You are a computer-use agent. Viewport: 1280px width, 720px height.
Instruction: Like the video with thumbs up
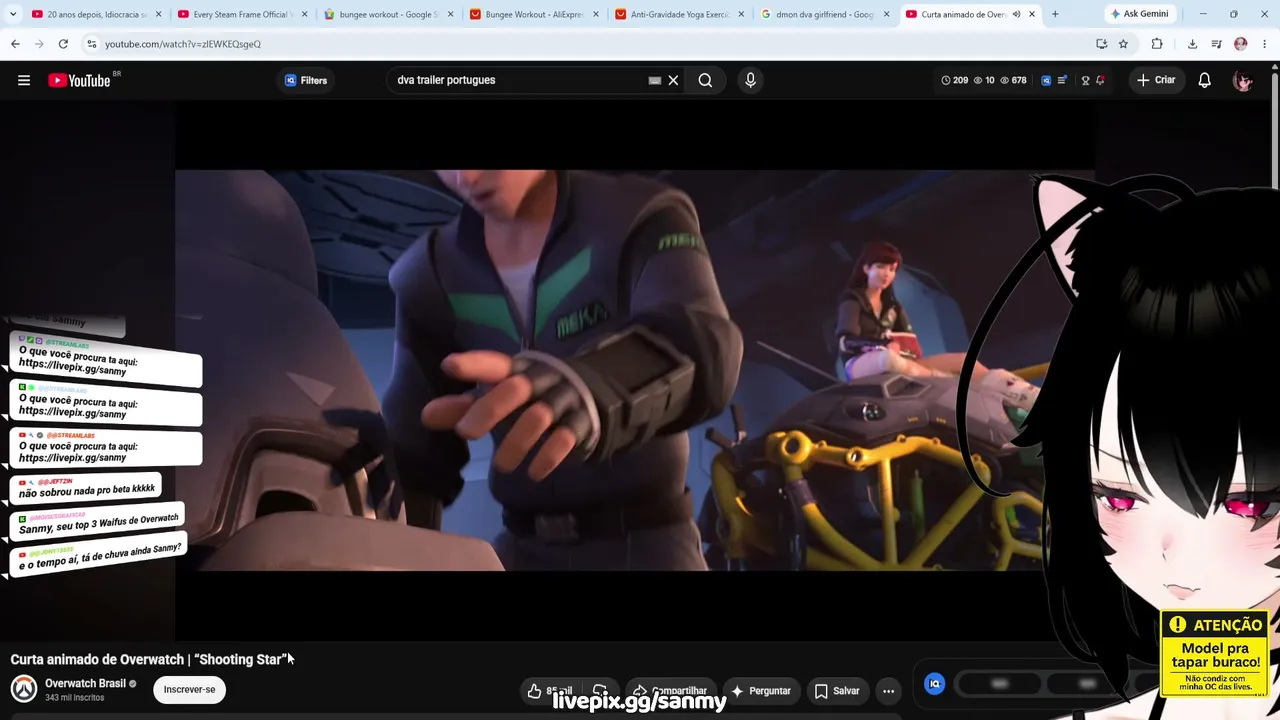click(550, 691)
